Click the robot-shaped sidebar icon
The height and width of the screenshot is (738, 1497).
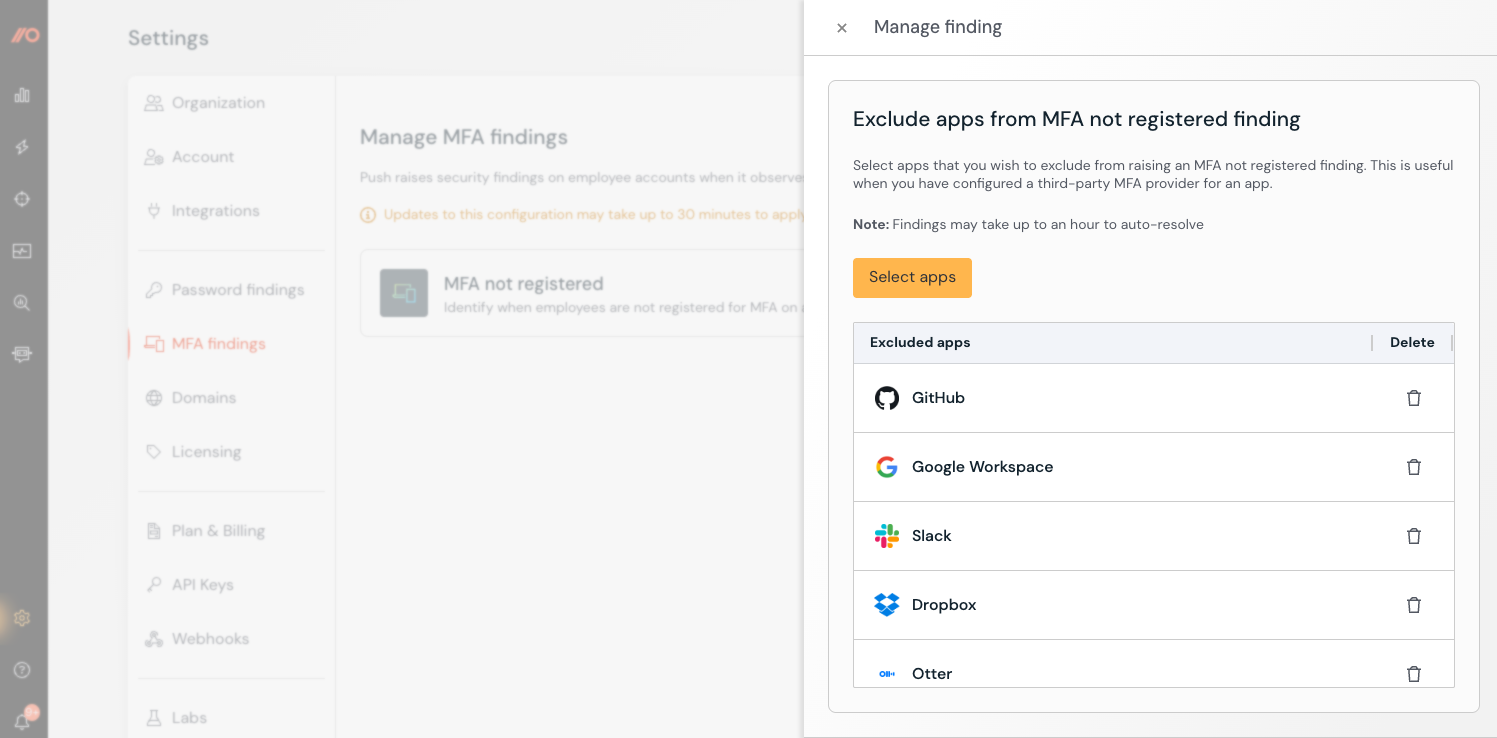[22, 354]
